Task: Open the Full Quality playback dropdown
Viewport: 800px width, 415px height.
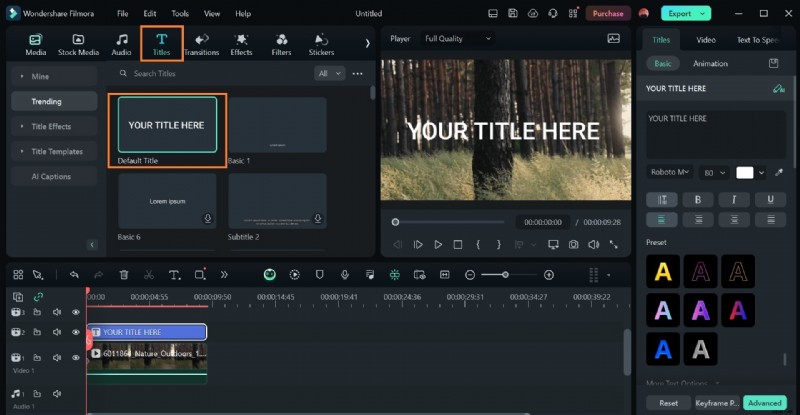Action: click(458, 39)
